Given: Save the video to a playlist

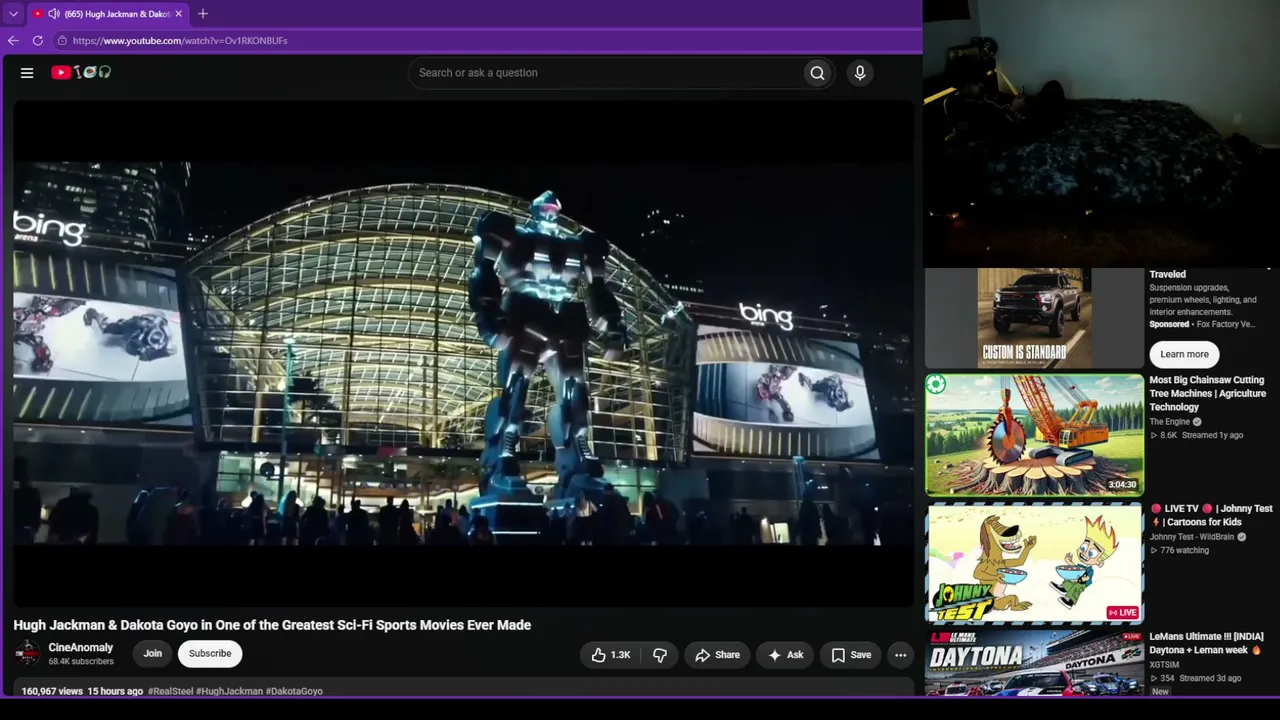Looking at the screenshot, I should click(851, 655).
